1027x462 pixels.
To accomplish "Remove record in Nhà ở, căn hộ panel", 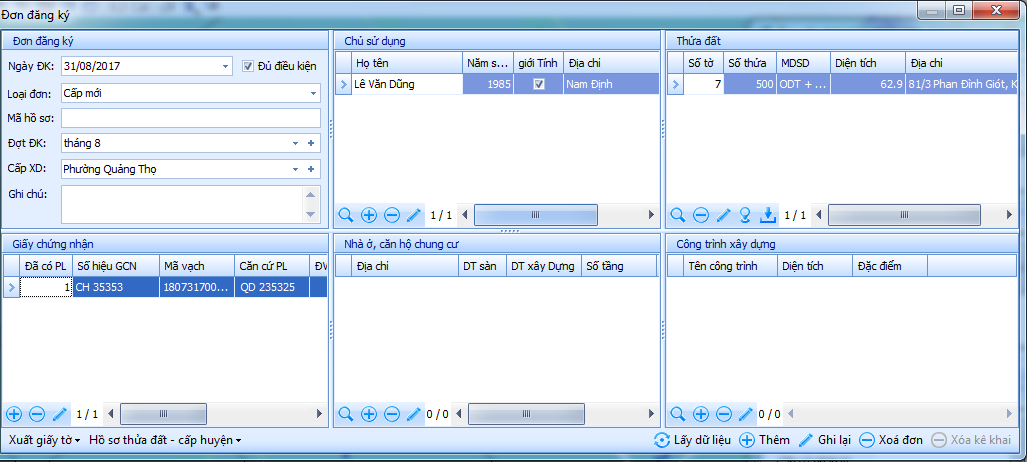I will click(x=392, y=414).
